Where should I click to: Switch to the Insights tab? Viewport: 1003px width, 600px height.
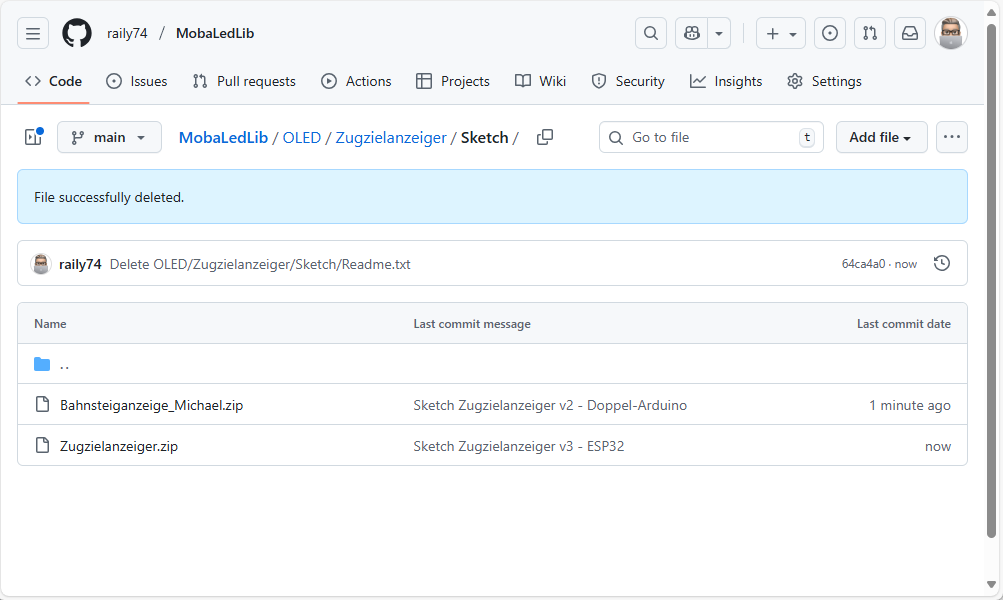(726, 81)
